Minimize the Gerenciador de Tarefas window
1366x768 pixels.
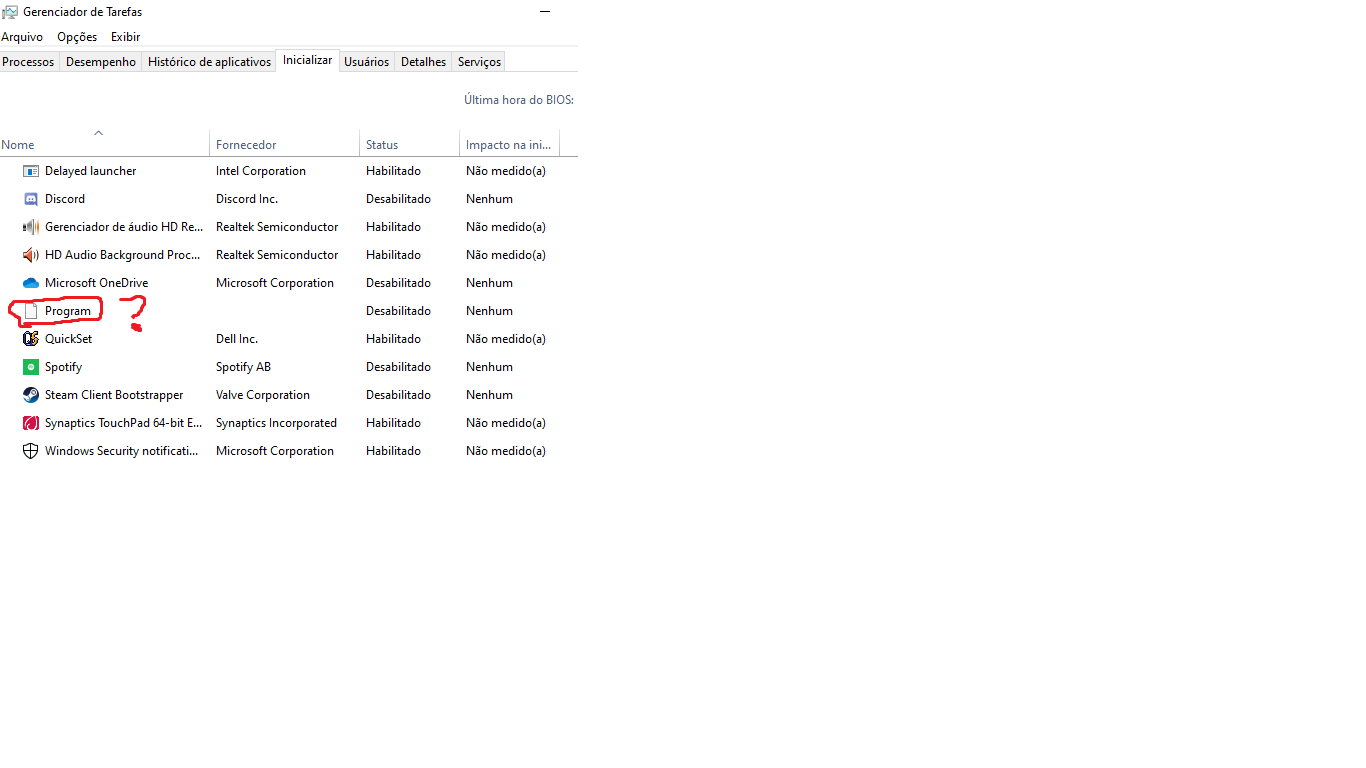point(546,12)
